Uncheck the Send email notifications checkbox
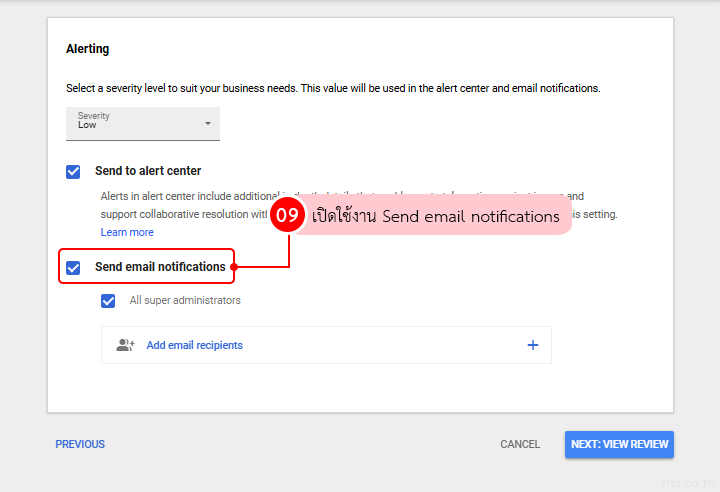 point(73,267)
